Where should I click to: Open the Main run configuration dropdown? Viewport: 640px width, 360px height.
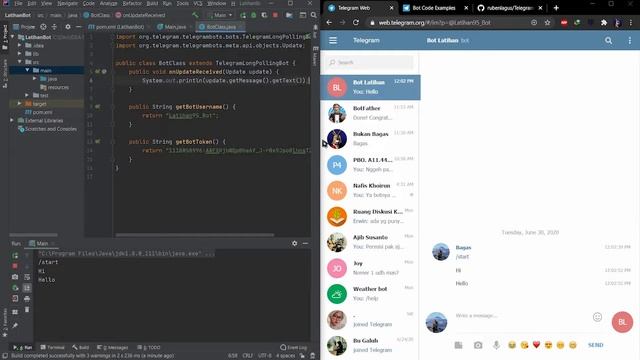point(221,15)
